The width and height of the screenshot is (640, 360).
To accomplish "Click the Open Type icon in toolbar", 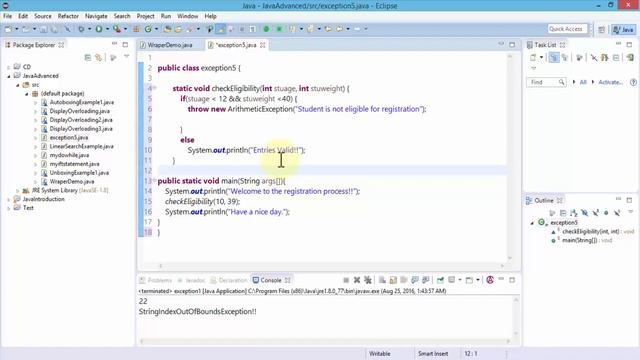I will click(x=167, y=29).
